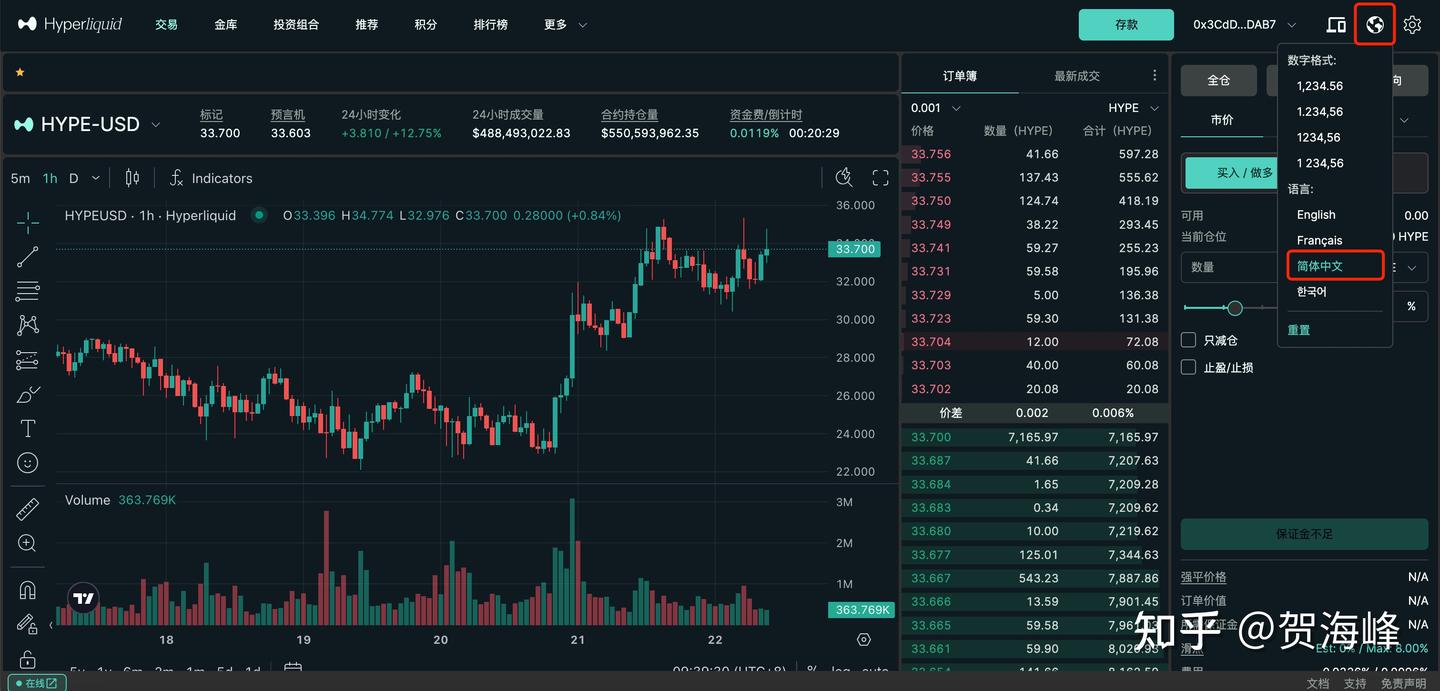
Task: Click the 存款 deposit button
Action: tap(1126, 25)
